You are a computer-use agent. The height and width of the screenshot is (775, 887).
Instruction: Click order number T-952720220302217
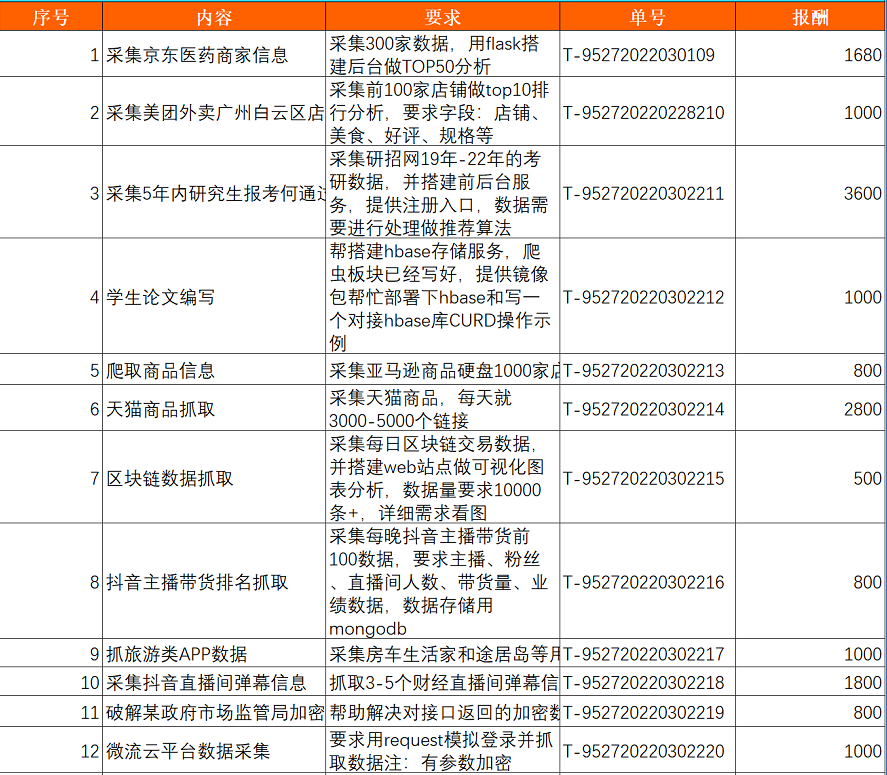point(648,653)
